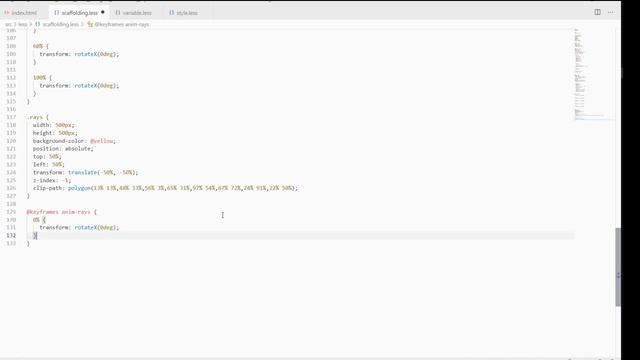Click the .rays selector text
Screen dimensions: 640x360
(x=34, y=117)
